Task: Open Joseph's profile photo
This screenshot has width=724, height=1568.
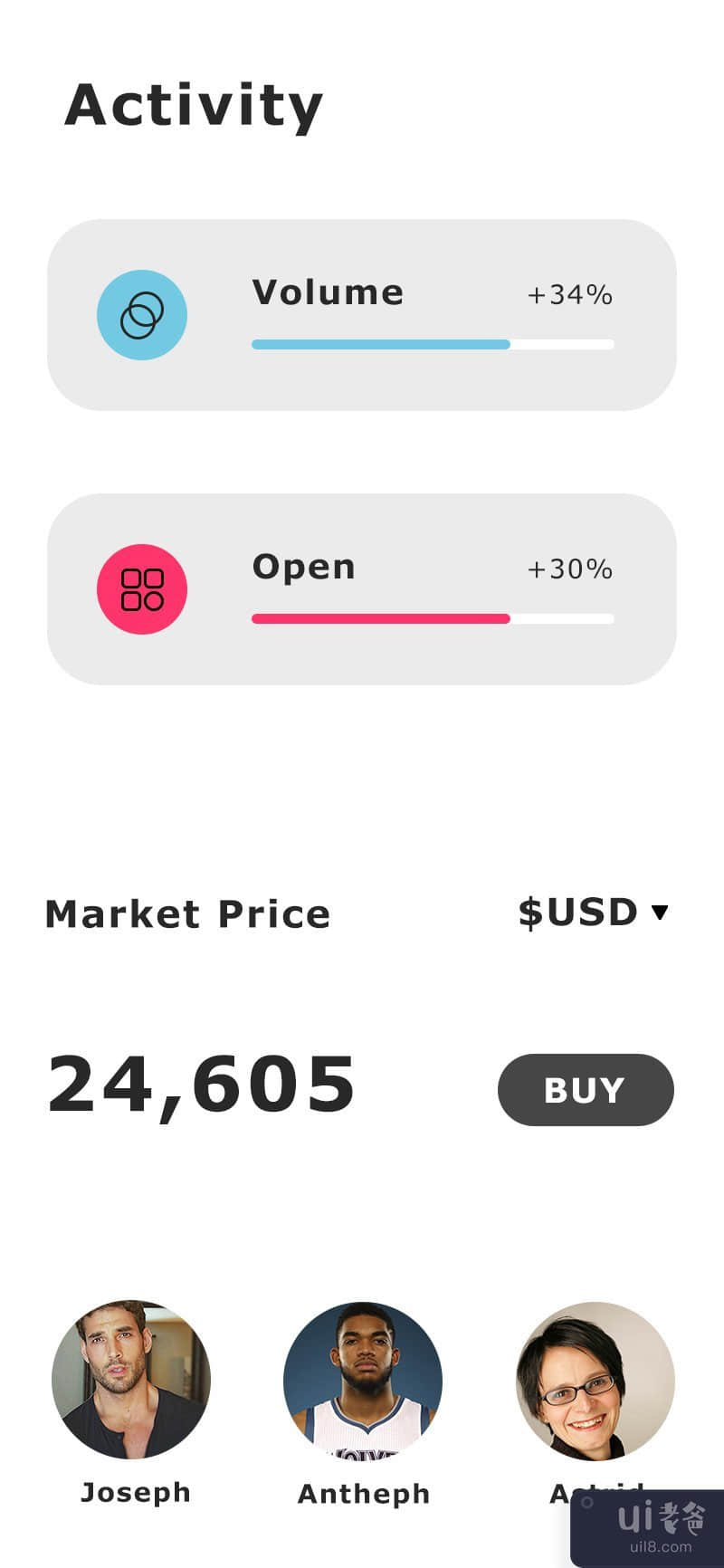Action: click(x=131, y=1380)
